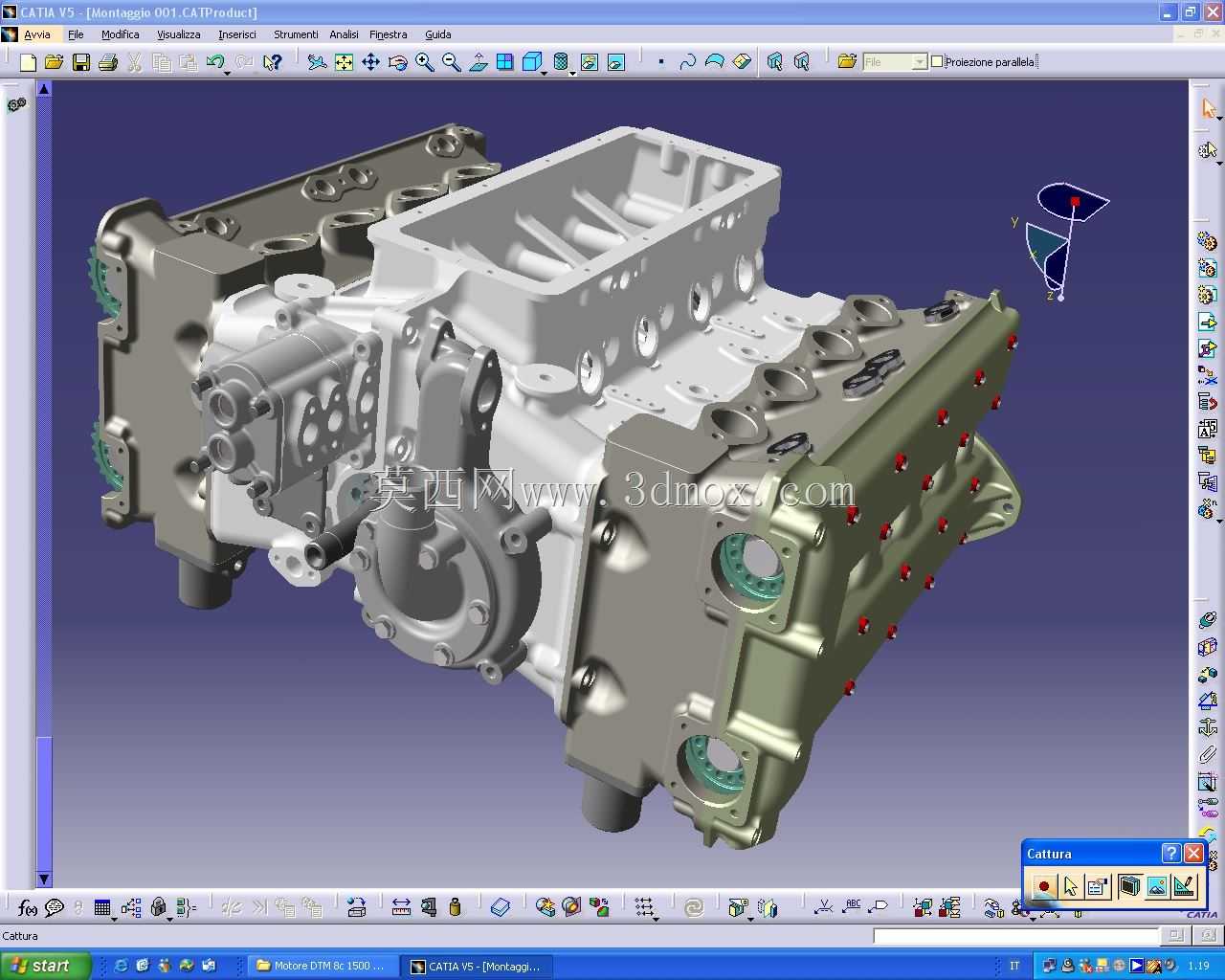Viewport: 1225px width, 980px height.
Task: Open the Analisi menu
Action: coord(344,34)
